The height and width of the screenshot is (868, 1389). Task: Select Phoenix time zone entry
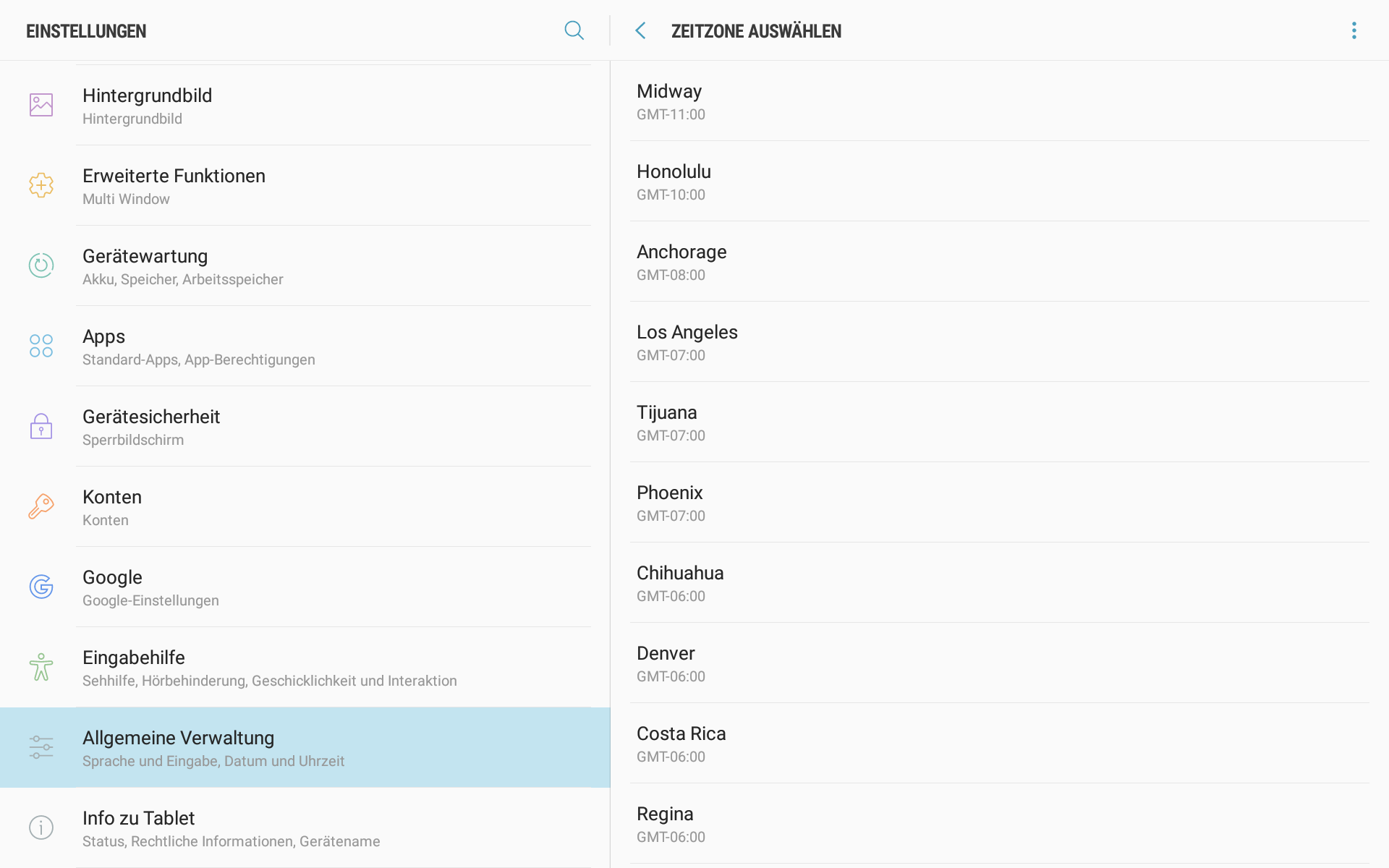coord(998,503)
